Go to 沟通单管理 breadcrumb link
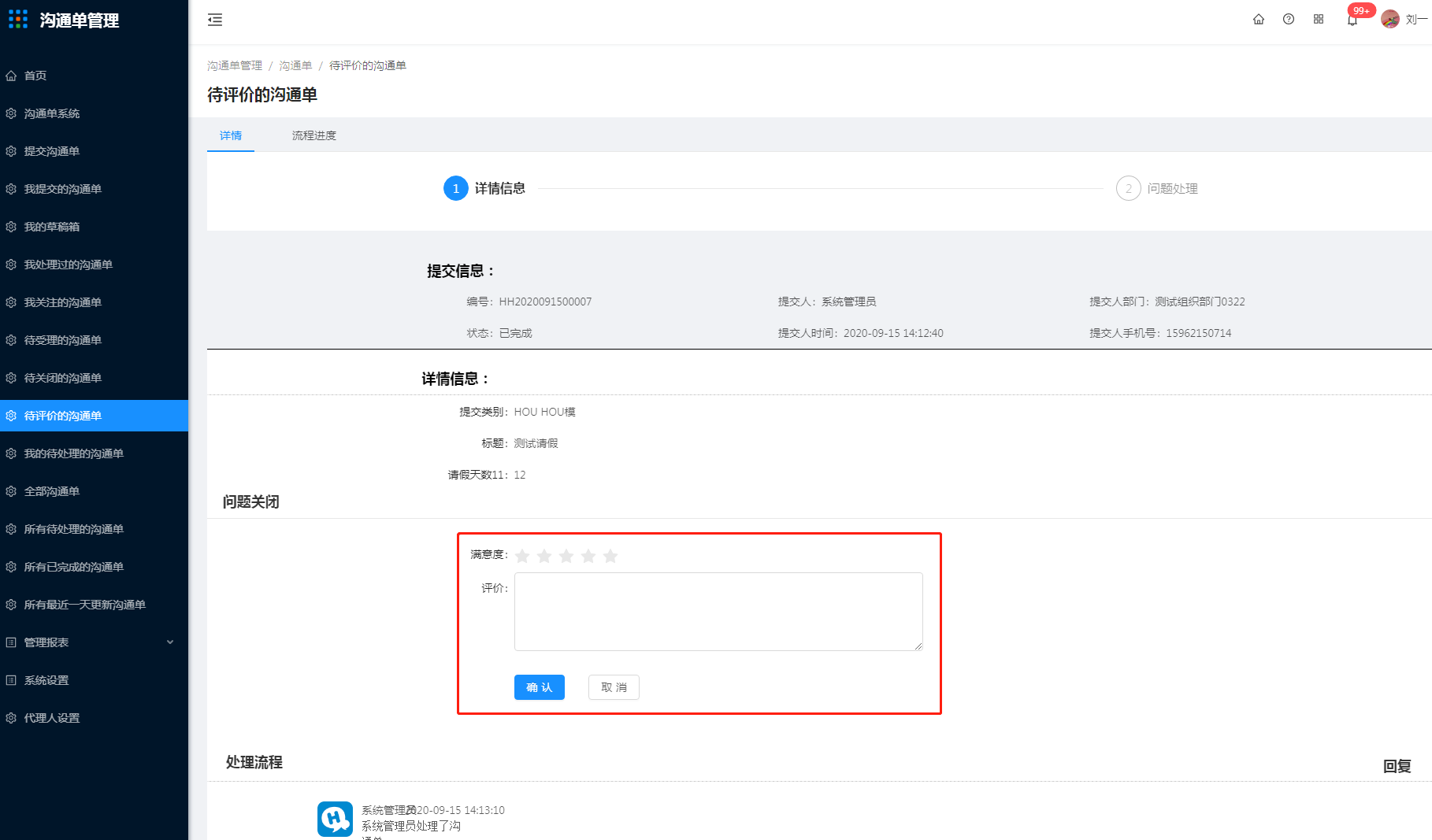1432x840 pixels. 235,65
